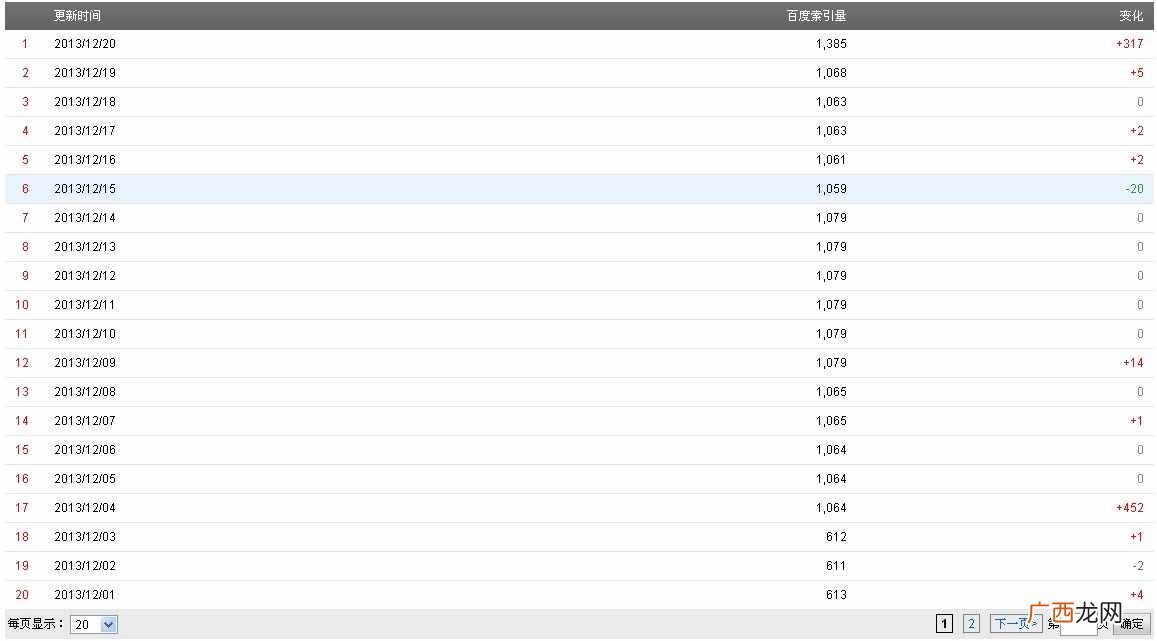This screenshot has height=641, width=1157.
Task: Select current page 1 button
Action: click(x=944, y=624)
